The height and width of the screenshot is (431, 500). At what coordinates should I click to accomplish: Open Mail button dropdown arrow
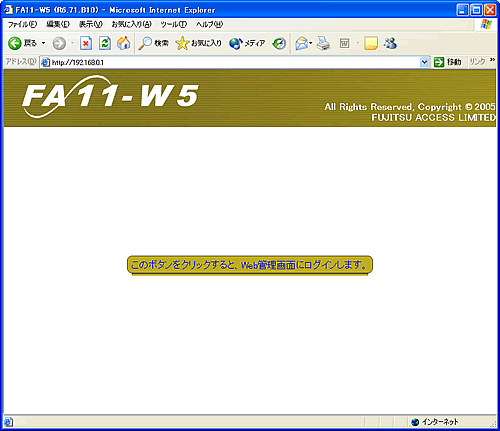click(311, 43)
